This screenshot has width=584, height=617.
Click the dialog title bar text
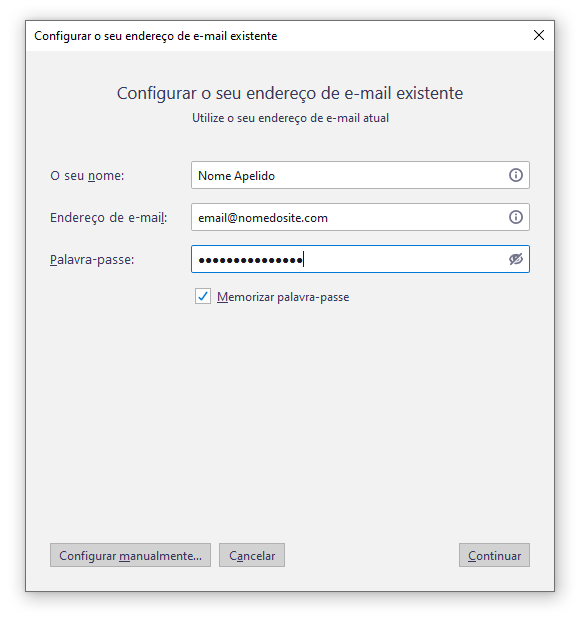(155, 36)
